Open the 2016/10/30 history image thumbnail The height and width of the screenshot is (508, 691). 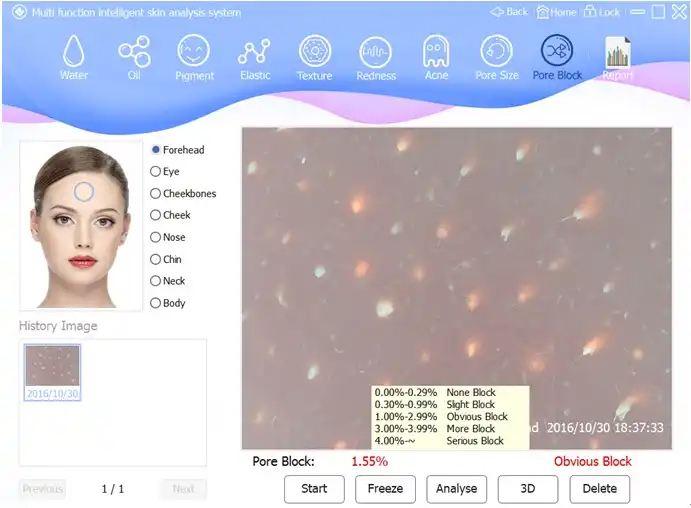coord(52,372)
